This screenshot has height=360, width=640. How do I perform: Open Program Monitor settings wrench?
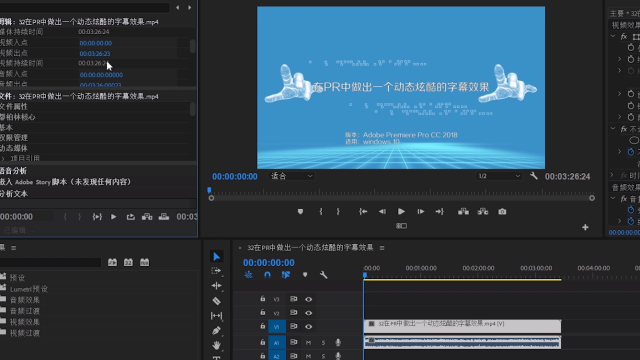click(x=534, y=176)
